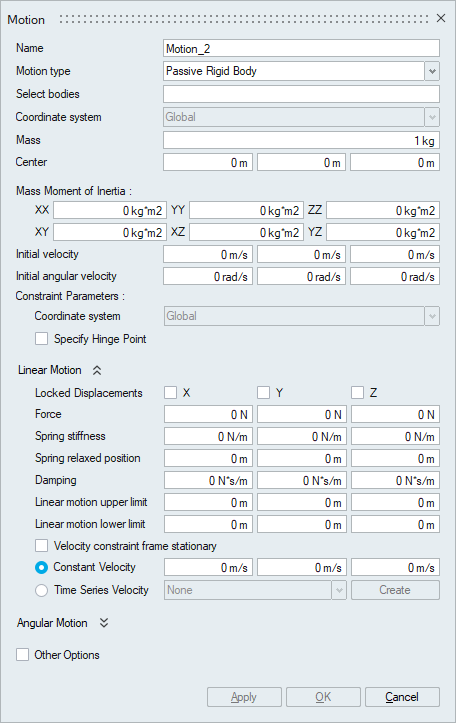Close the Motion dialog
456x723 pixels.
click(x=441, y=18)
